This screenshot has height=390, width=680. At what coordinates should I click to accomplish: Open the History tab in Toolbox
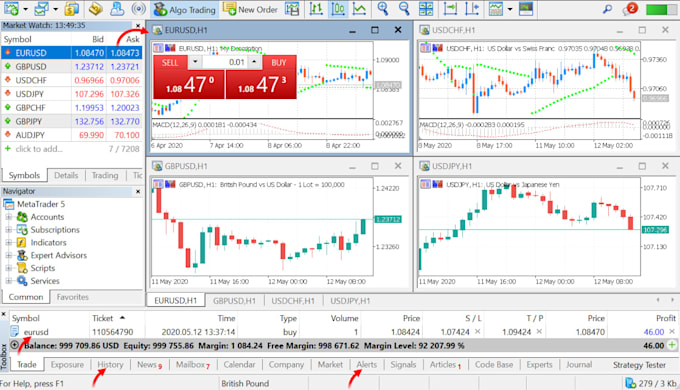tap(110, 364)
